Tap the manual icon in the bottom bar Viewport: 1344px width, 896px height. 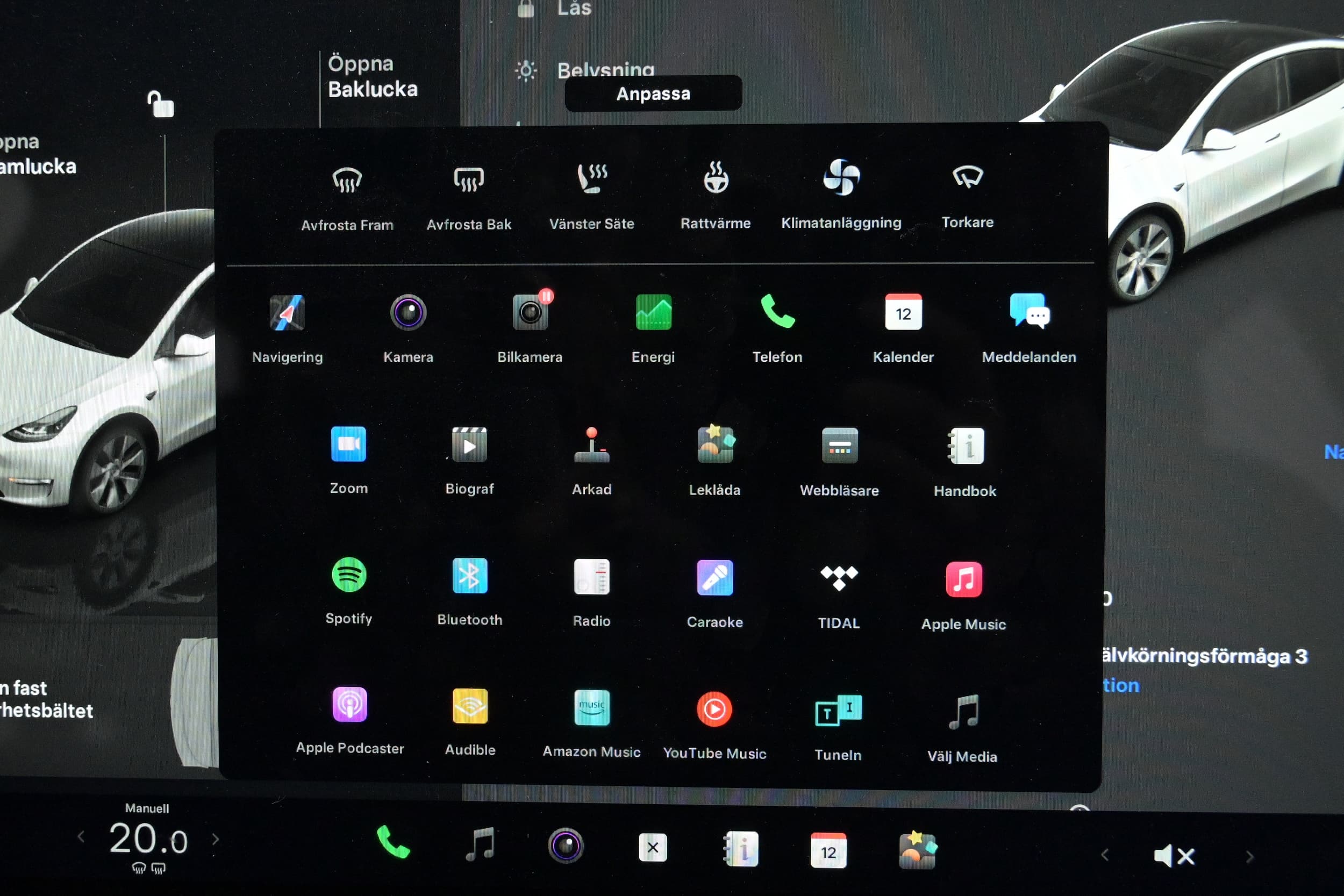(x=741, y=849)
